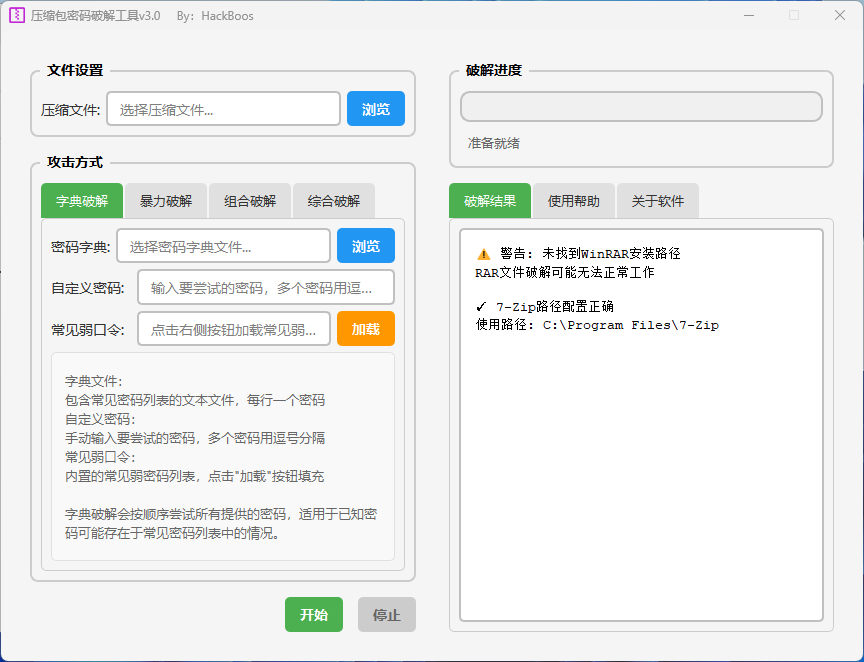Click the 选择密码字典文件 input box
864x662 pixels.
[222, 245]
